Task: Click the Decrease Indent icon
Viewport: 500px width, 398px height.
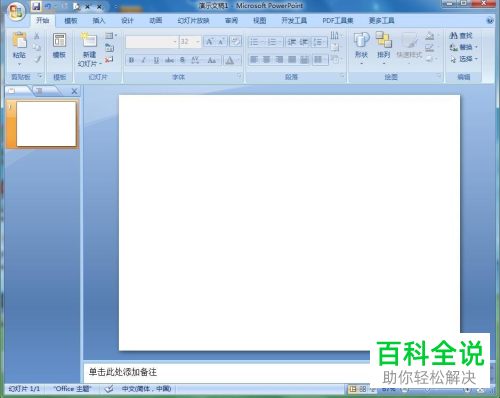Action: (292, 42)
